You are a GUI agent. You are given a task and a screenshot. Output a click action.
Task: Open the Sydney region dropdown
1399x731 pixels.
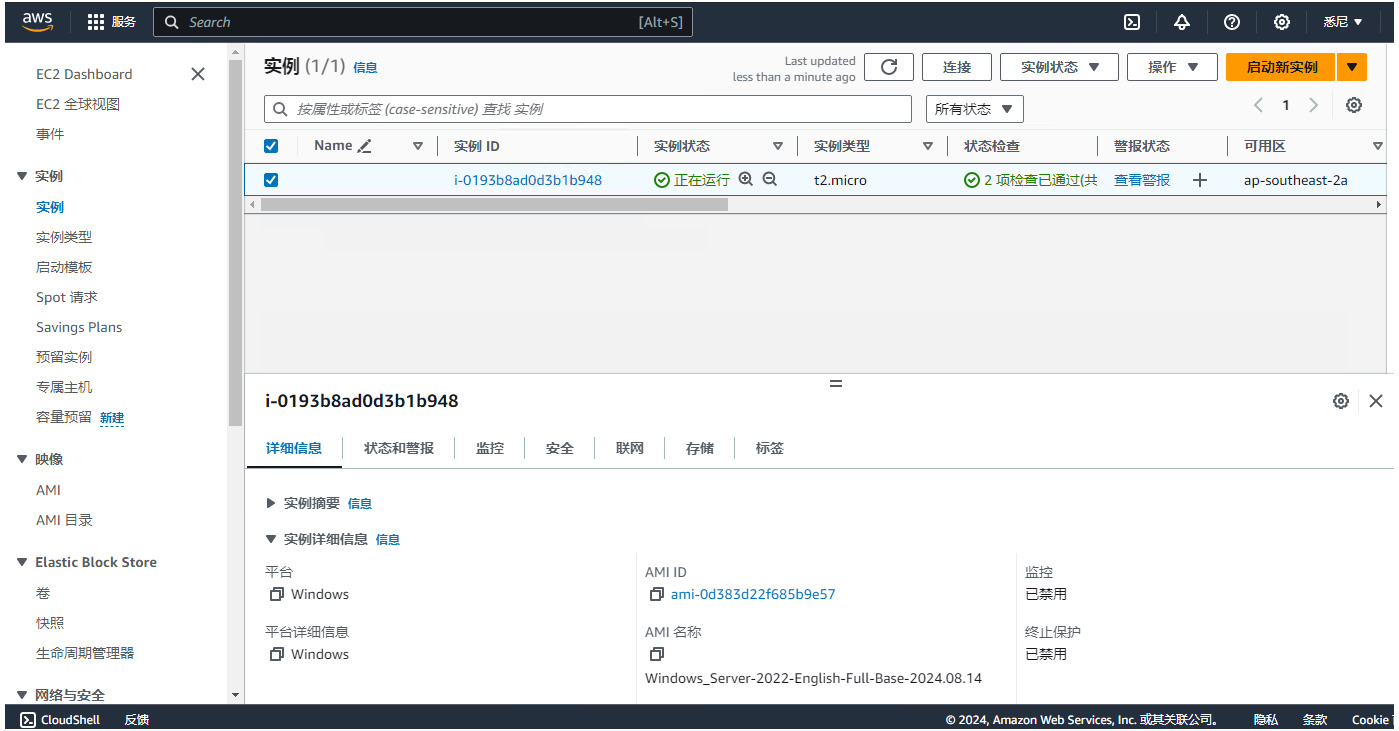point(1343,22)
